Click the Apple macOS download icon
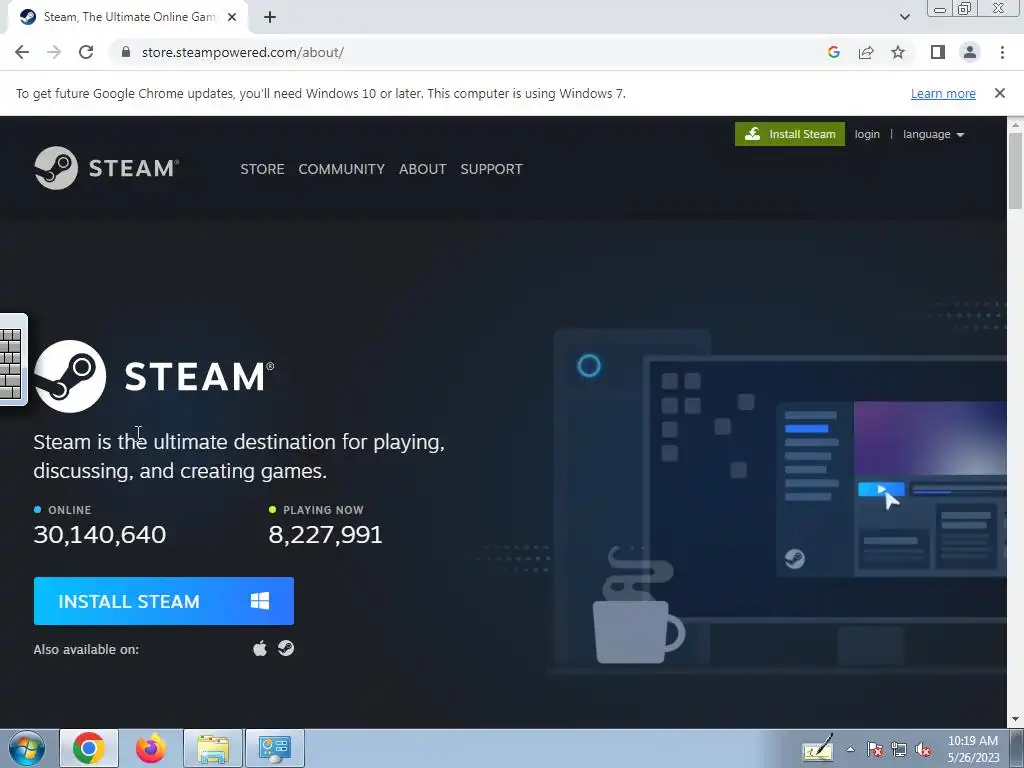Viewport: 1024px width, 768px height. click(x=260, y=648)
